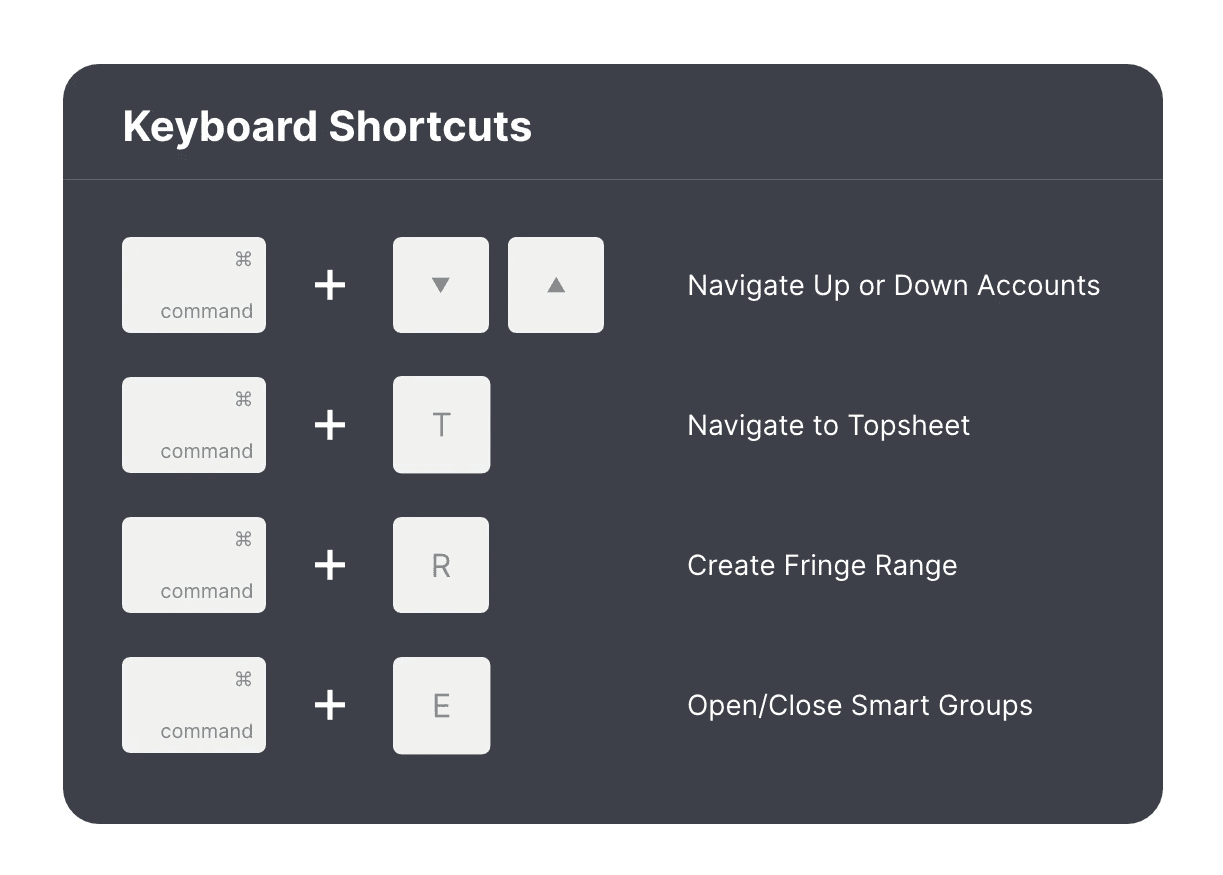Select the R key for Fringe Range
This screenshot has height=875, width=1223.
[441, 565]
